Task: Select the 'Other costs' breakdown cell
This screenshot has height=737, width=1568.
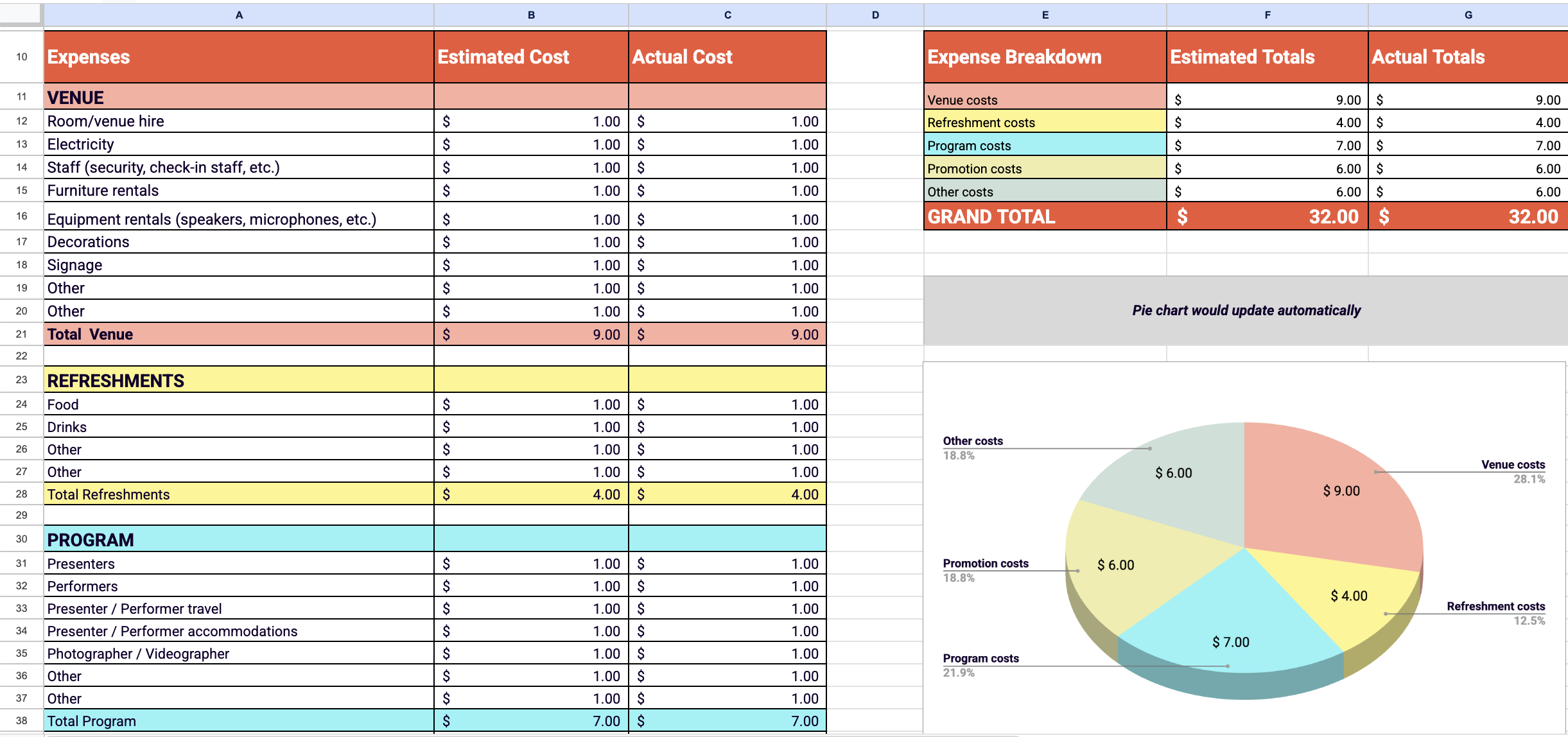Action: (x=1045, y=191)
